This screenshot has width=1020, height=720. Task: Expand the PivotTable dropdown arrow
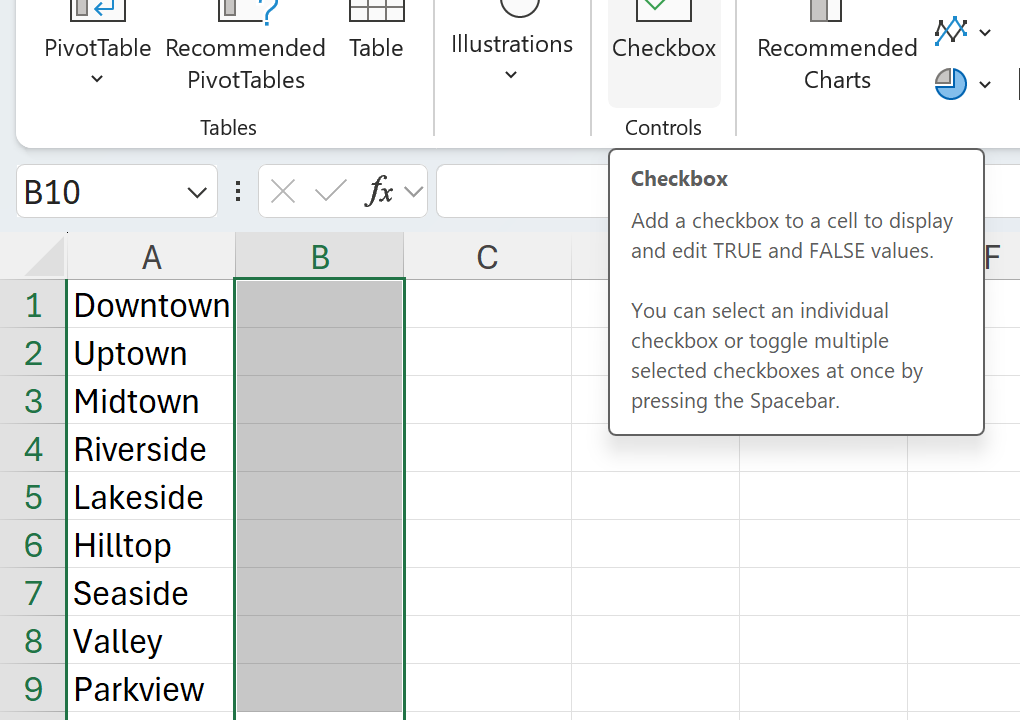click(x=97, y=79)
